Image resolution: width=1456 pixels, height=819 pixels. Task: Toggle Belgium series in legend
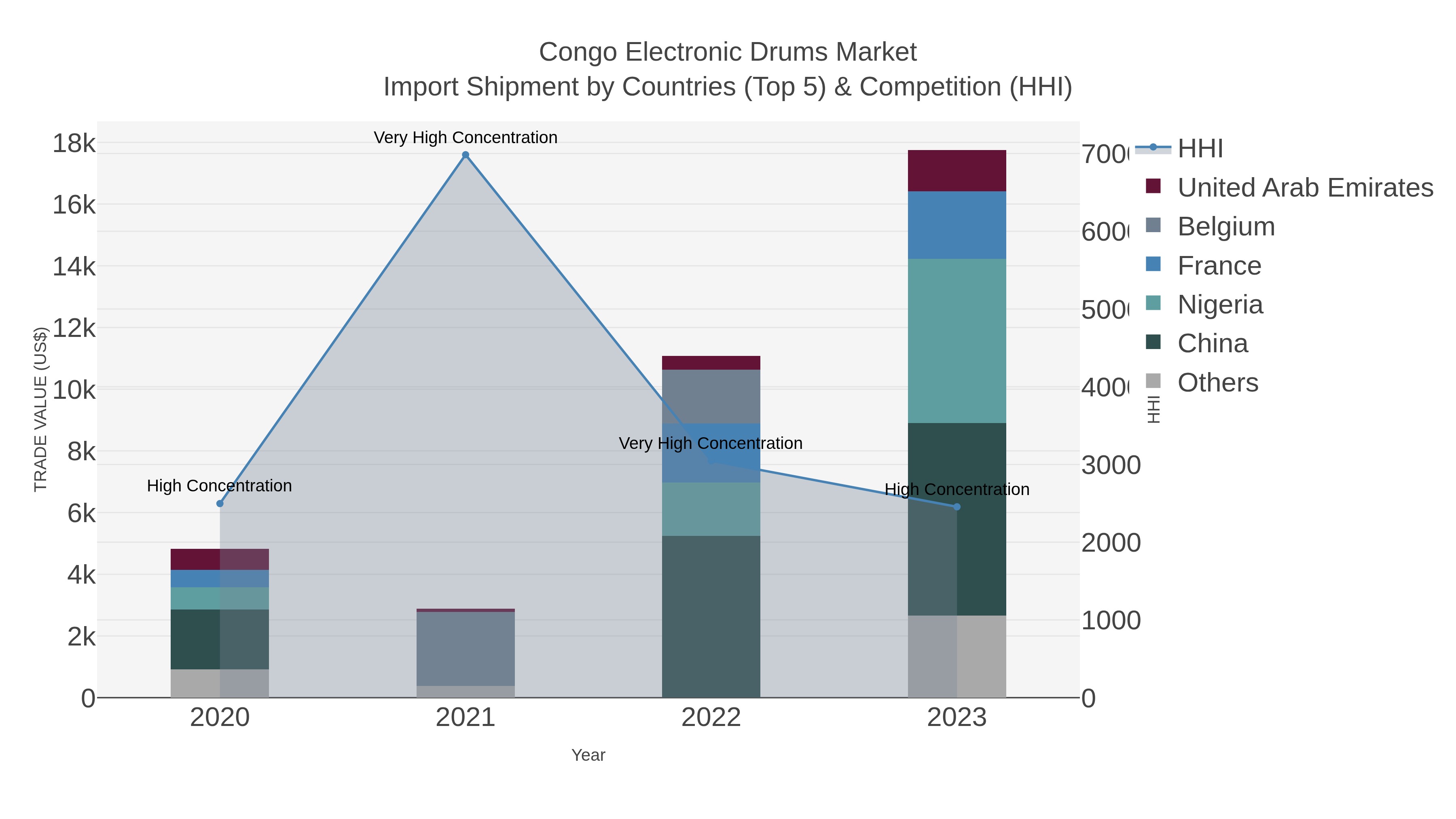click(1210, 226)
